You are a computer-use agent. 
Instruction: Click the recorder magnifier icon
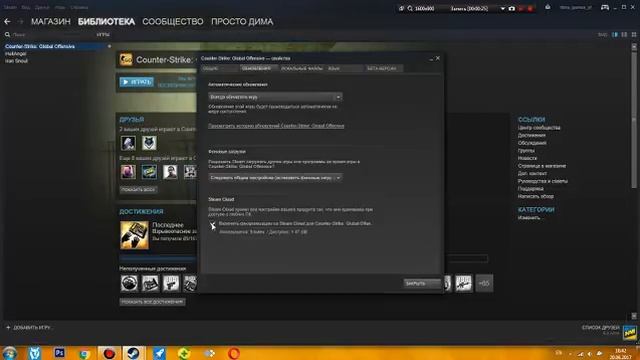410,9
